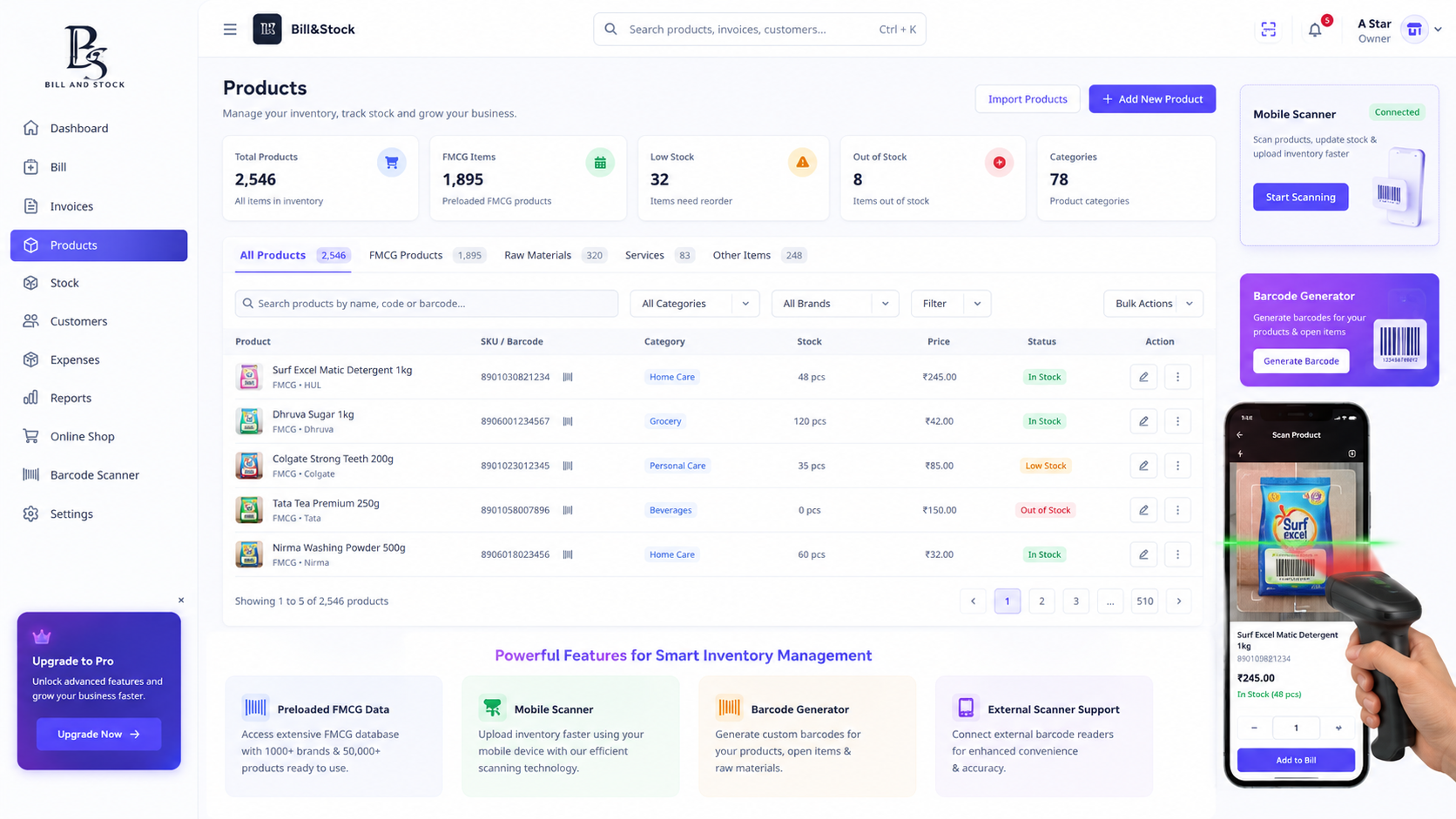Screen dimensions: 1456x819
Task: Open the All Brands dropdown
Action: (834, 304)
